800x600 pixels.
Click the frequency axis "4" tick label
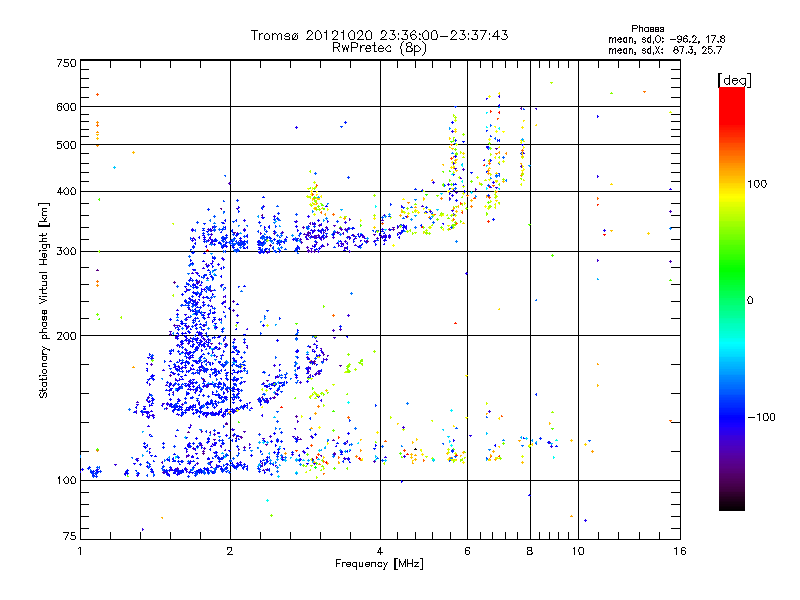pos(380,551)
